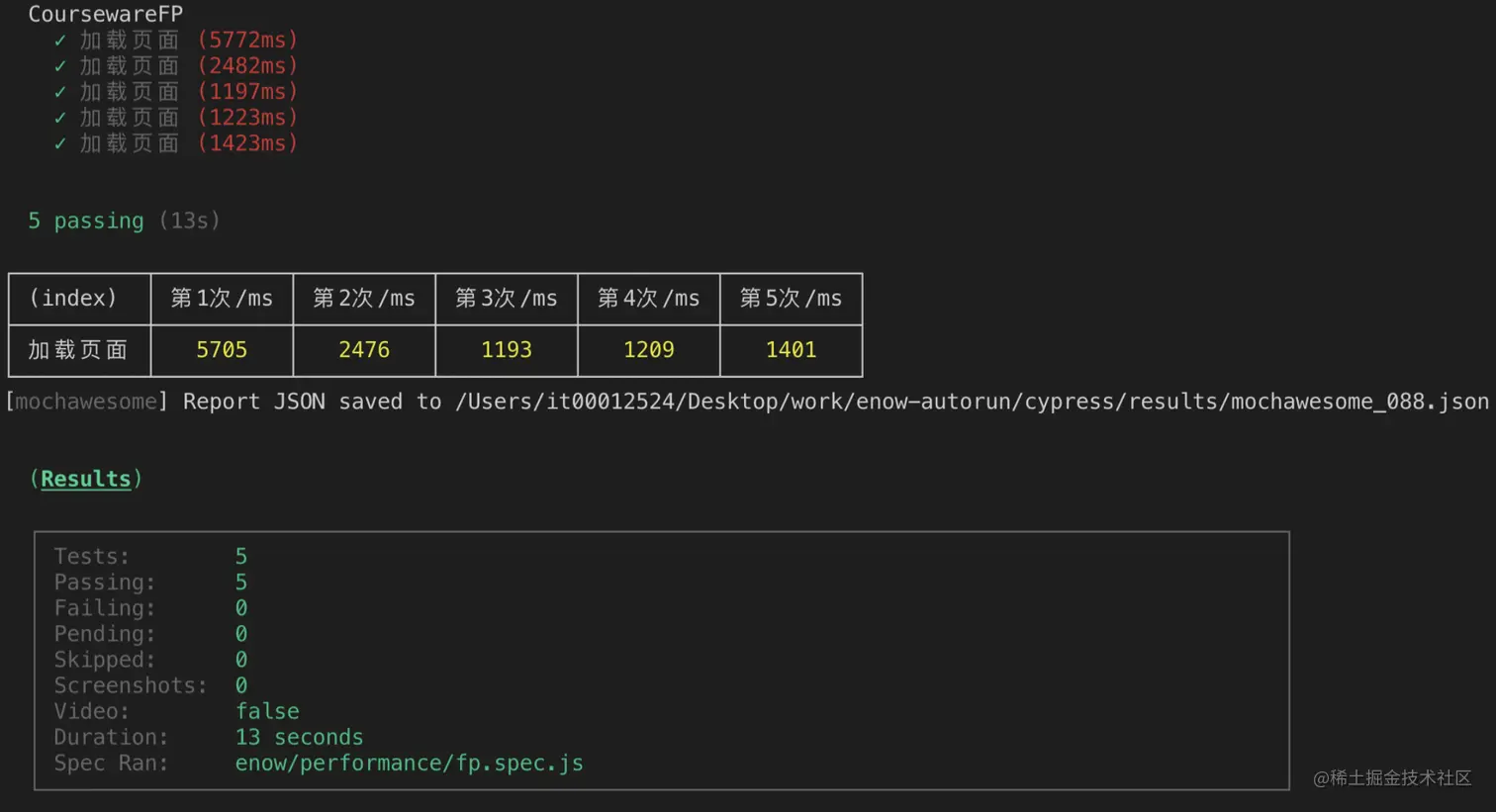Click the Duration: label
Screen dimensions: 1496x812
click(111, 737)
